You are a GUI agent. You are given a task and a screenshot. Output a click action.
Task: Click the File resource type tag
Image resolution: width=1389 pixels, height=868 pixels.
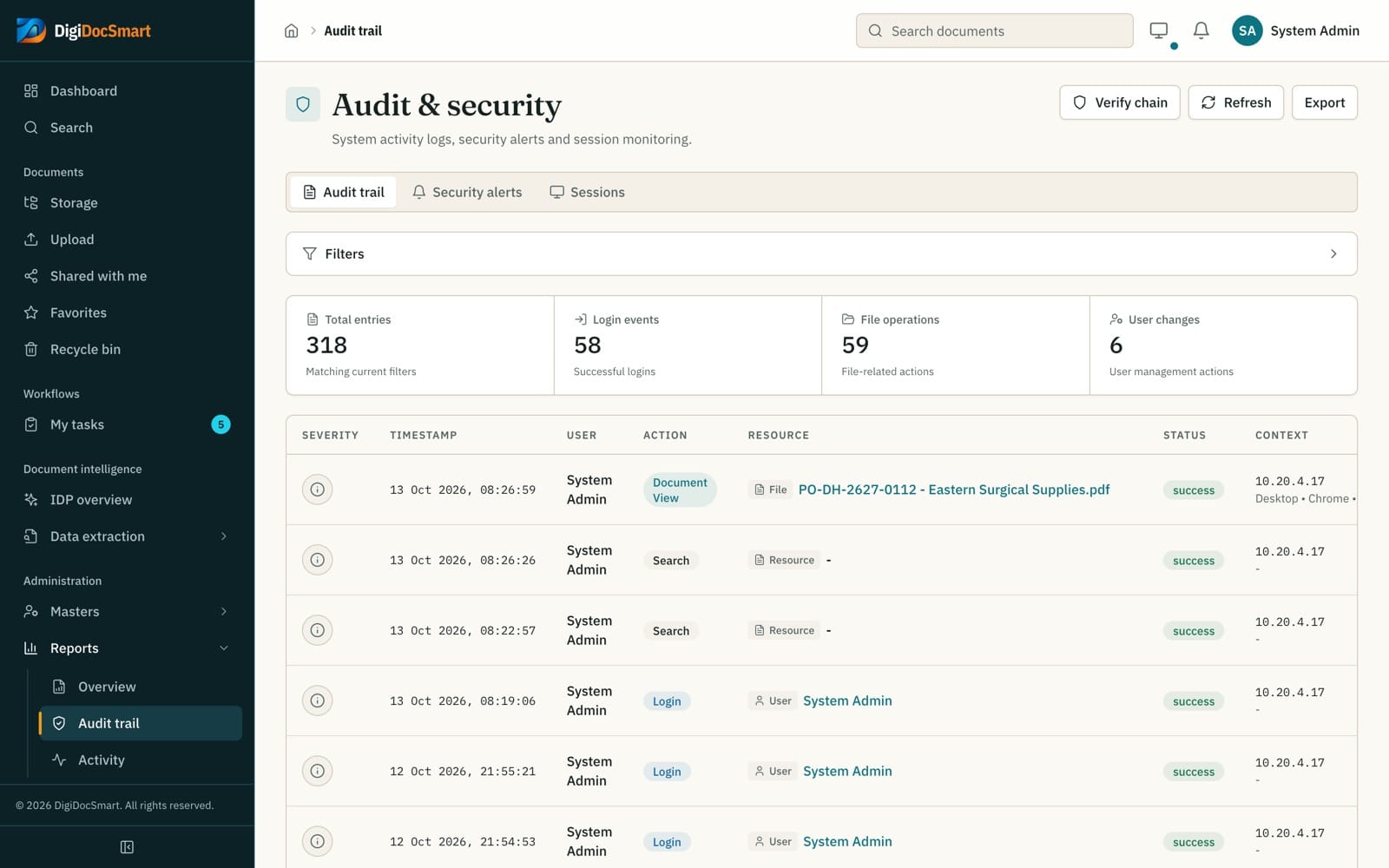pos(770,490)
